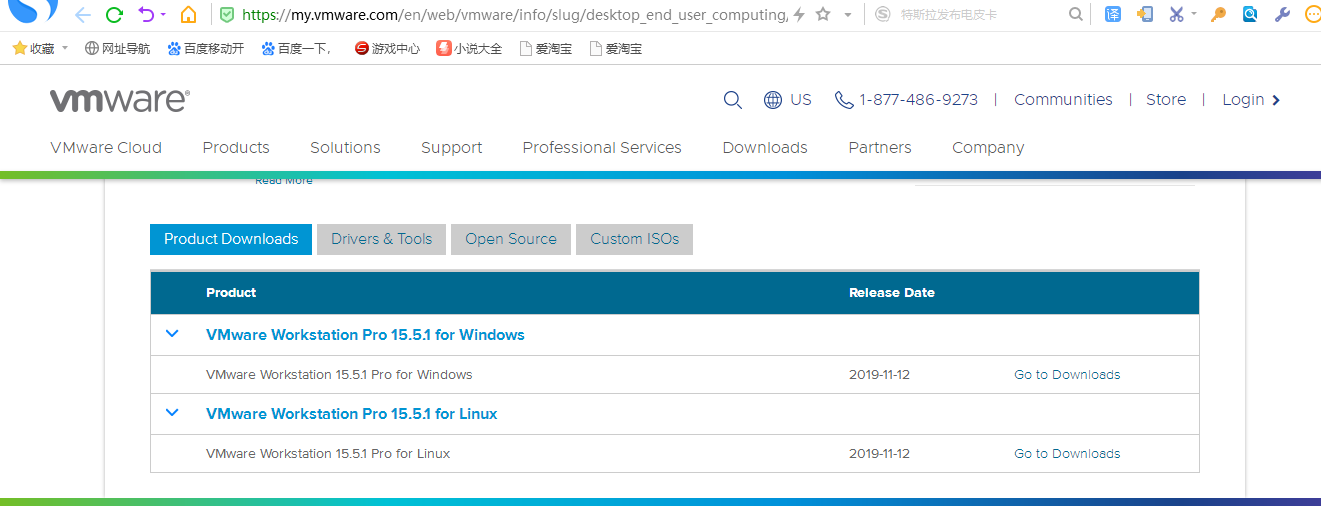Screen dimensions: 1321x512
Task: Open the scissors tool dropdown arrow
Action: pyautogui.click(x=1193, y=15)
